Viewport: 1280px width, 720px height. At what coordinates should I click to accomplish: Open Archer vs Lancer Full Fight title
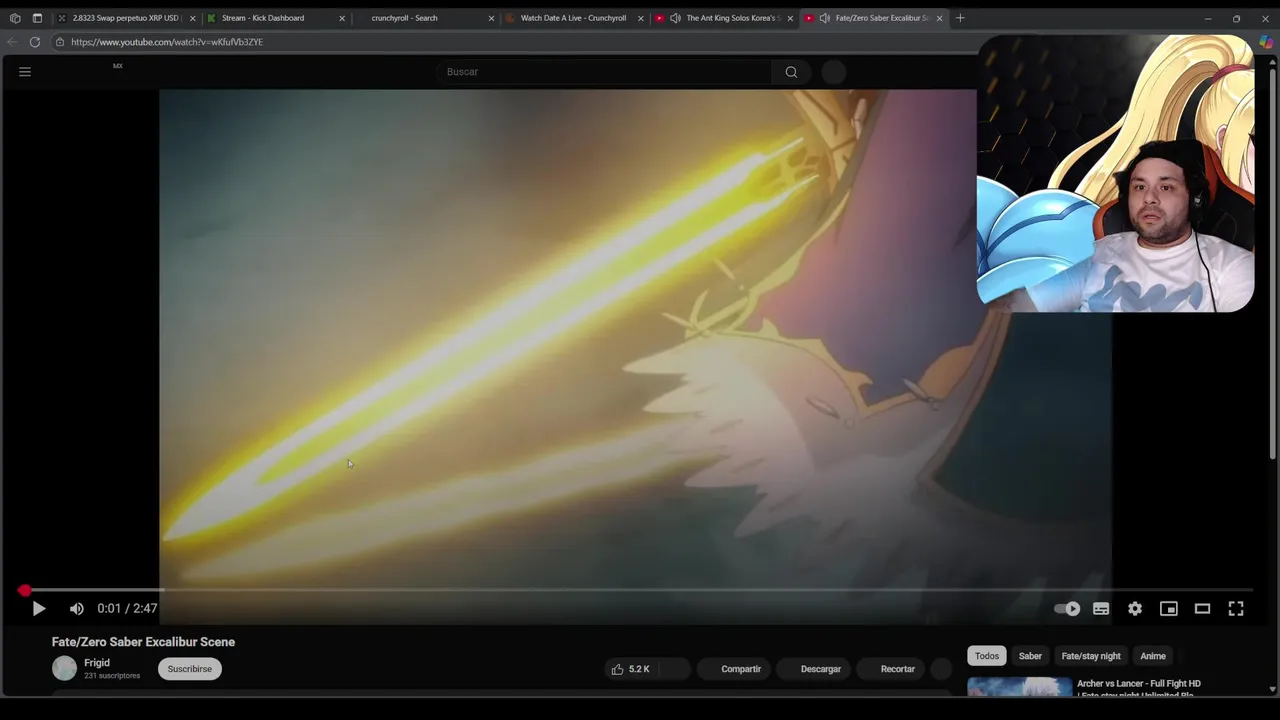click(x=1139, y=688)
